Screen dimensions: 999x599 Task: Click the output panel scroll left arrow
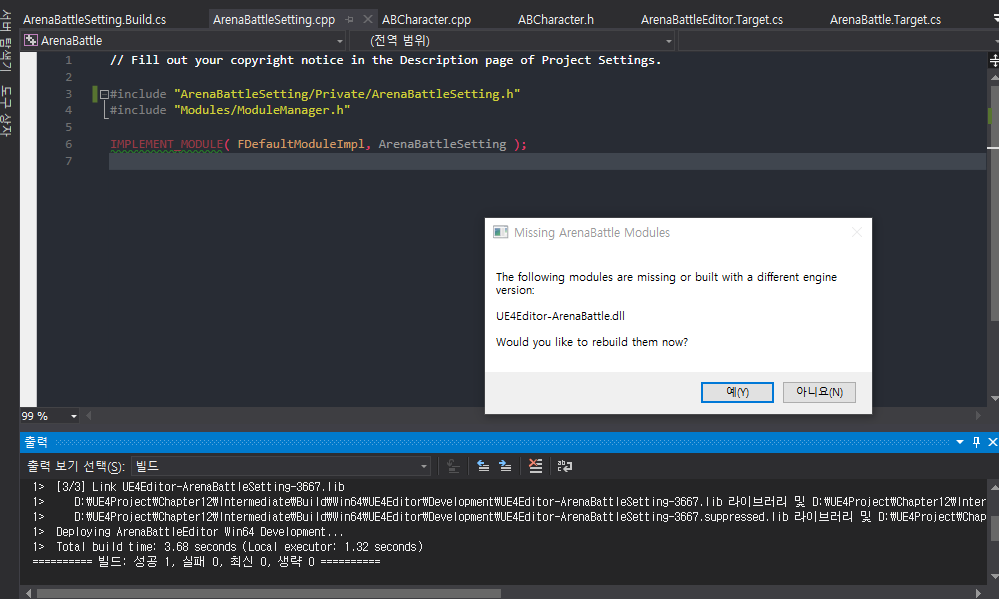[x=29, y=593]
